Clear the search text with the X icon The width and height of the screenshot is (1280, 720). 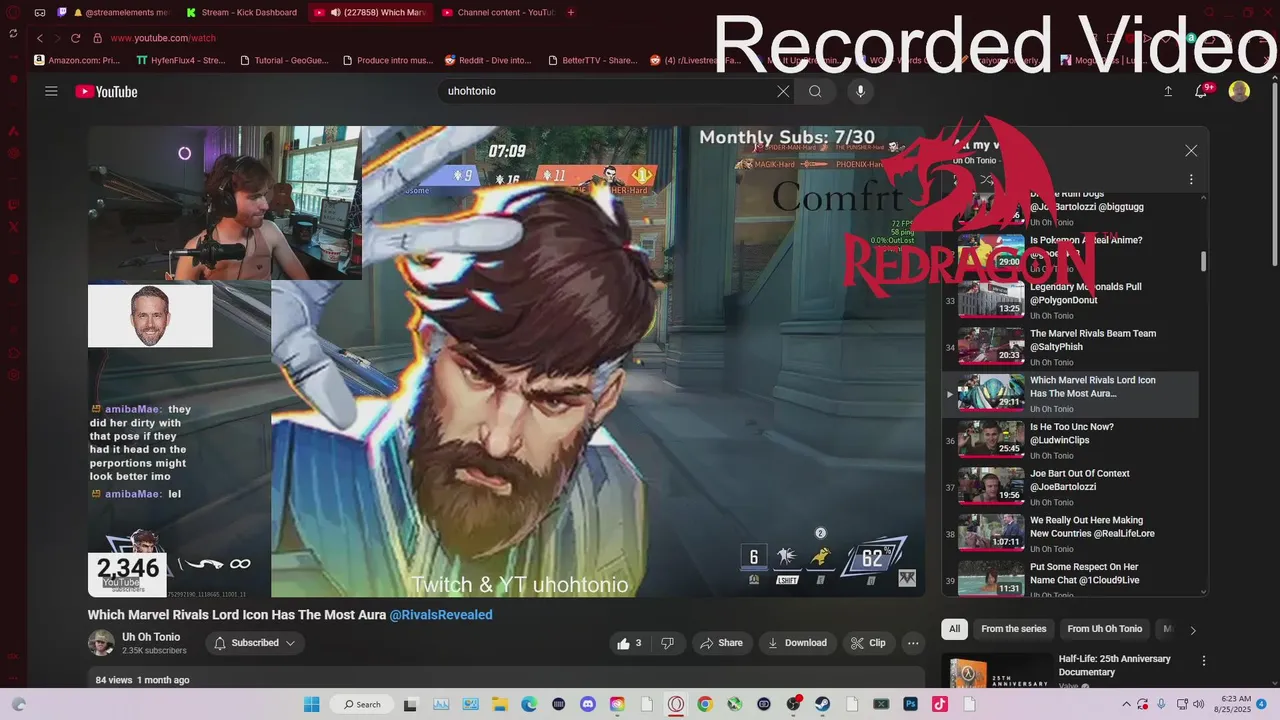[783, 91]
